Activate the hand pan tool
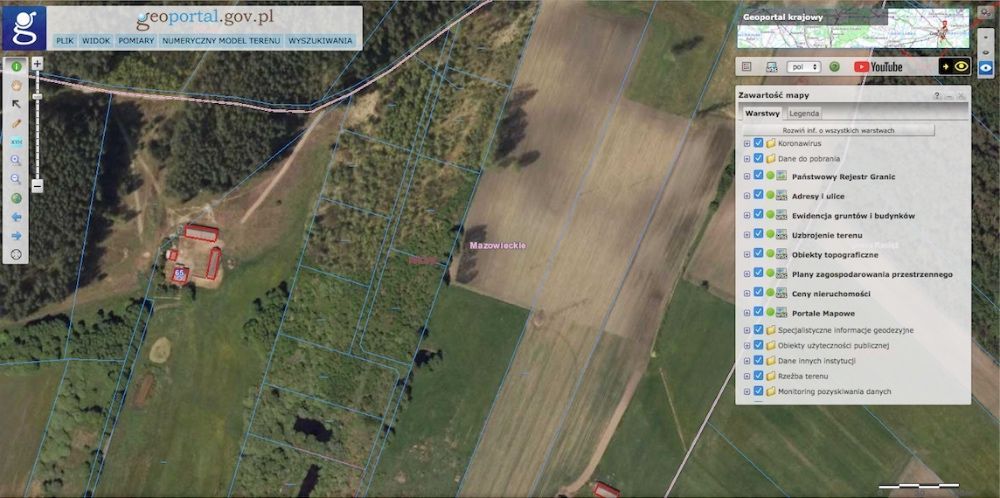The height and width of the screenshot is (498, 1000). 17,85
